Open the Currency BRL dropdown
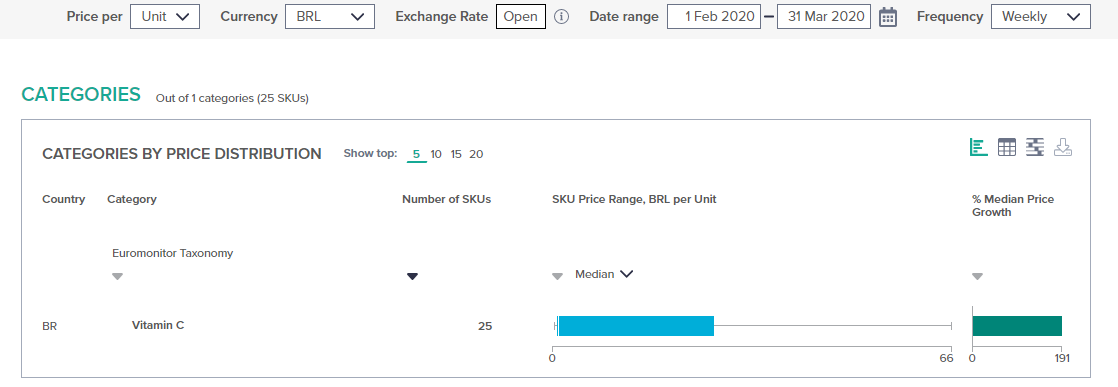This screenshot has height=387, width=1118. (x=330, y=16)
